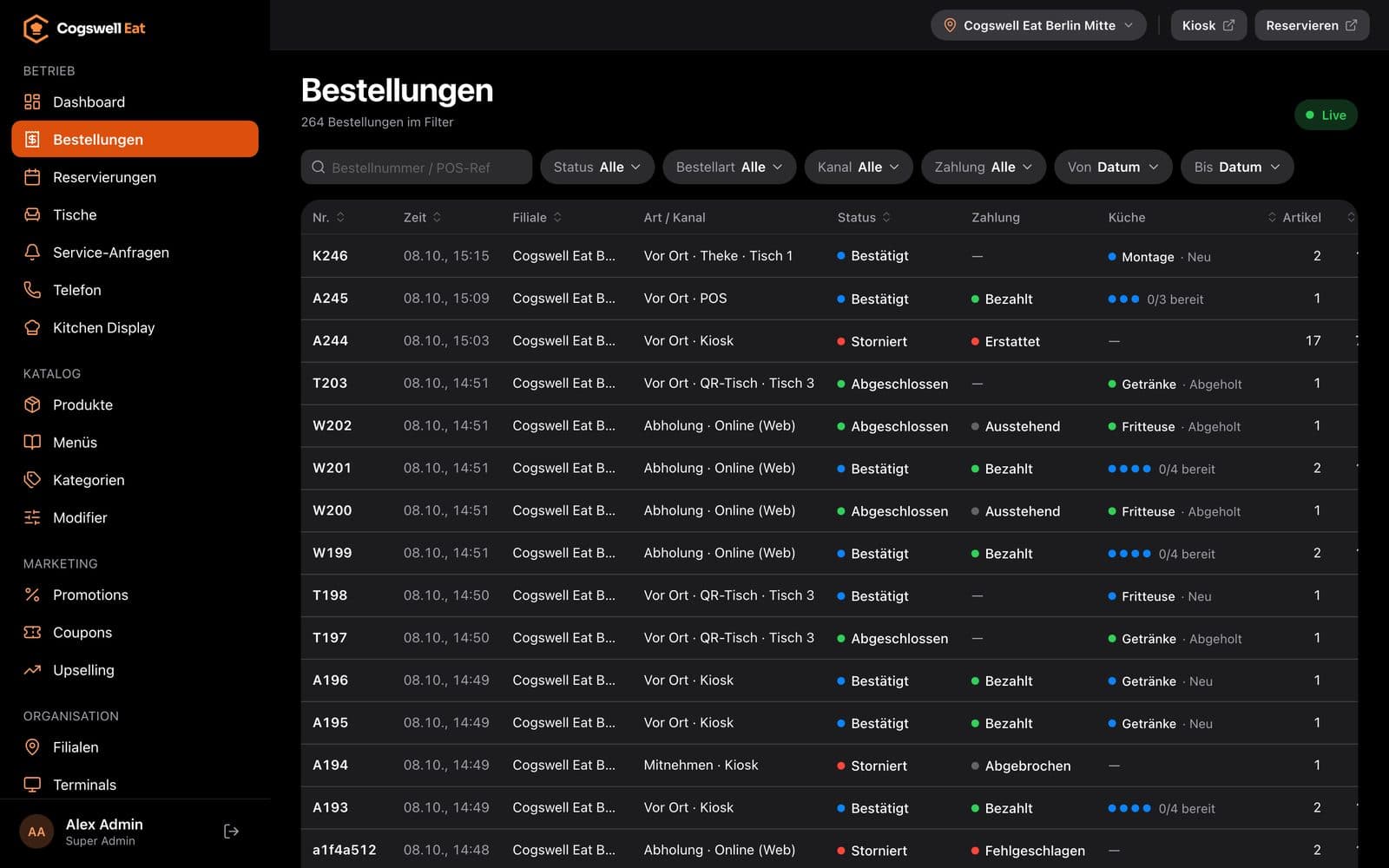Open order K246

[x=829, y=256]
